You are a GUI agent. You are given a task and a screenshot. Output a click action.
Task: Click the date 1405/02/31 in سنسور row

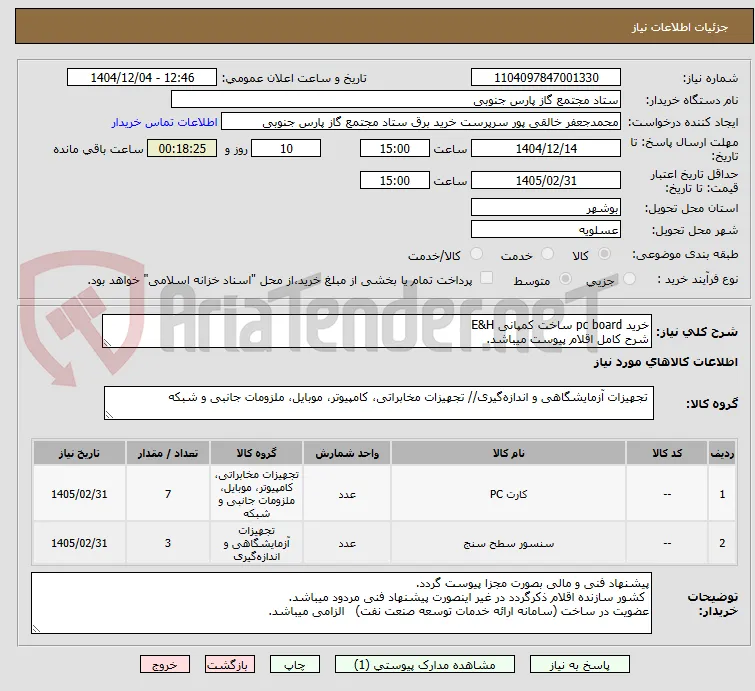pyautogui.click(x=79, y=543)
